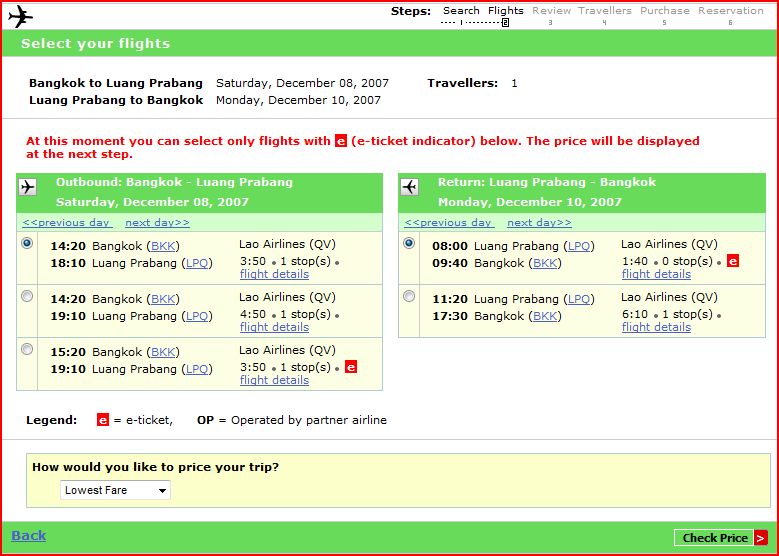Go to the Review step

click(x=551, y=11)
